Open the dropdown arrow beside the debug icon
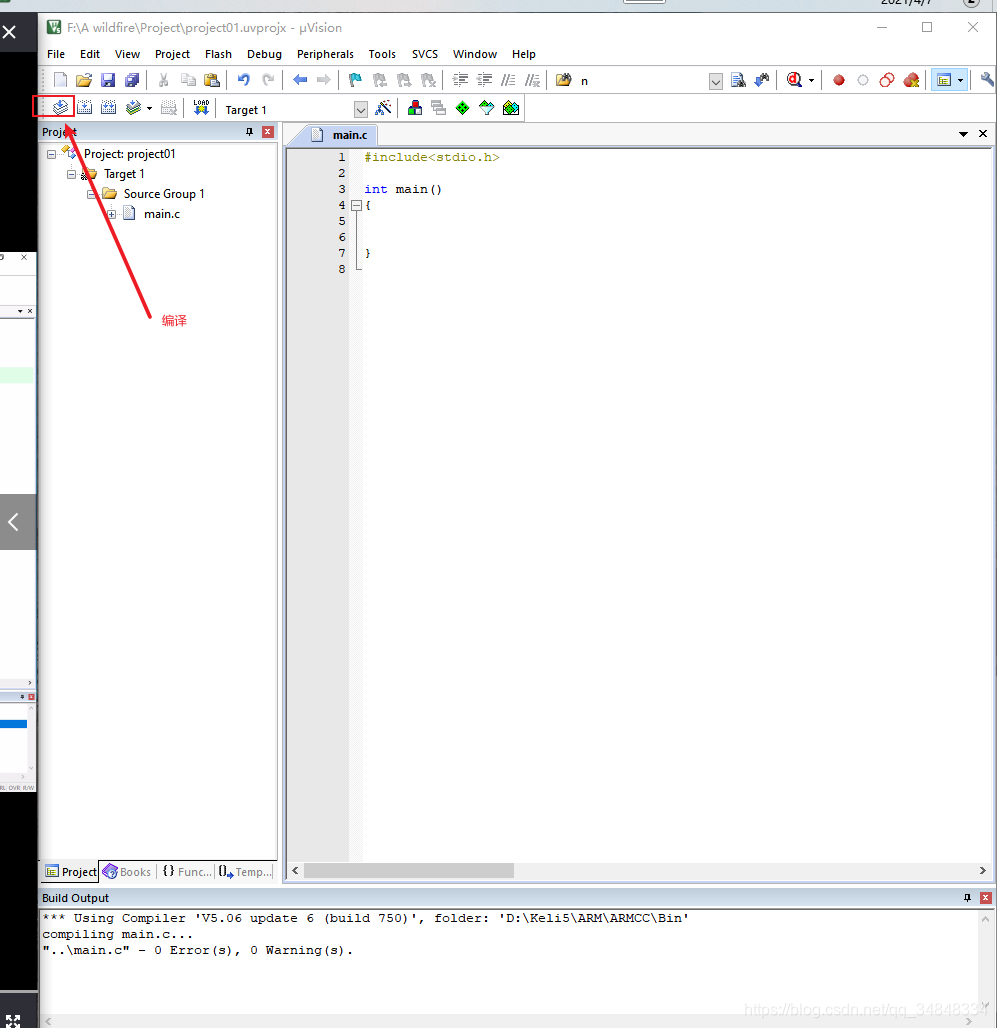997x1028 pixels. click(811, 81)
